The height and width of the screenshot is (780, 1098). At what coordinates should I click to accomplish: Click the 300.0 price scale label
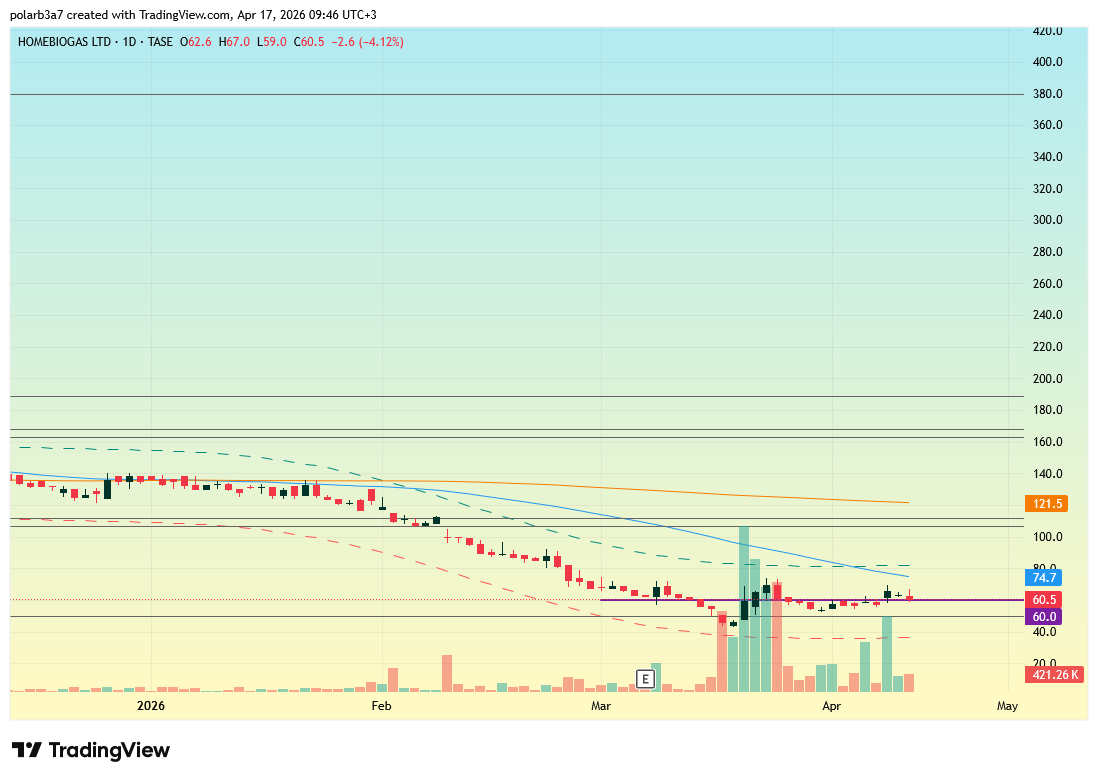(1048, 220)
